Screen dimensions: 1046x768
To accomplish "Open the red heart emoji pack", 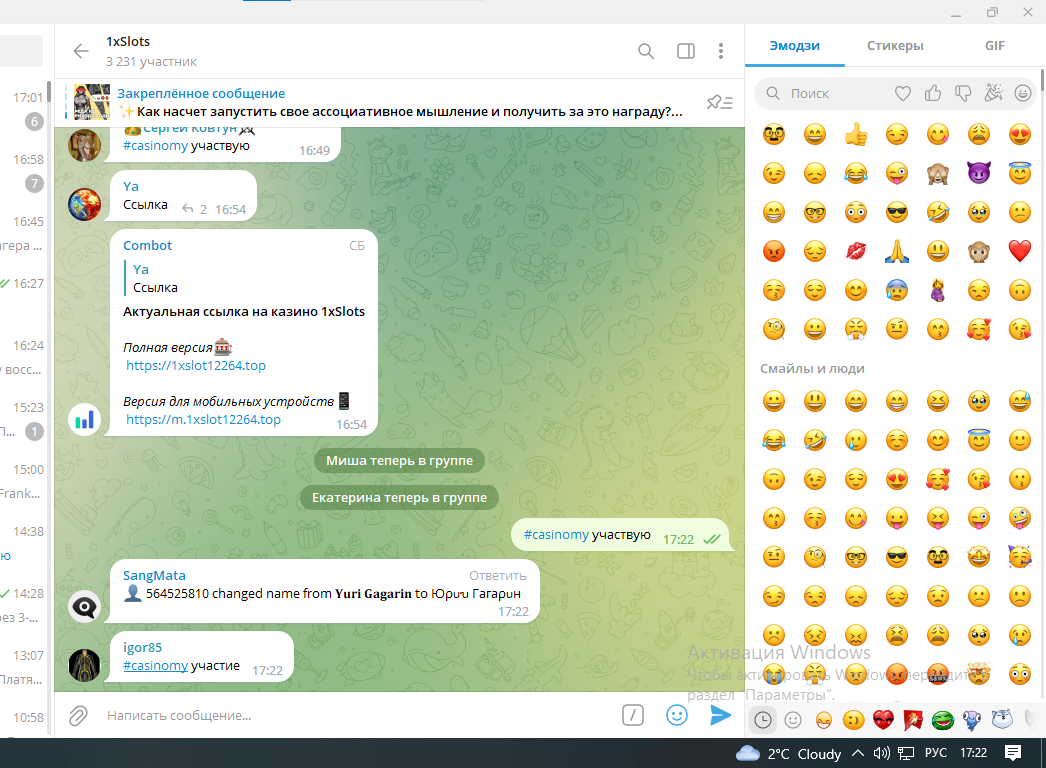I will click(x=883, y=720).
